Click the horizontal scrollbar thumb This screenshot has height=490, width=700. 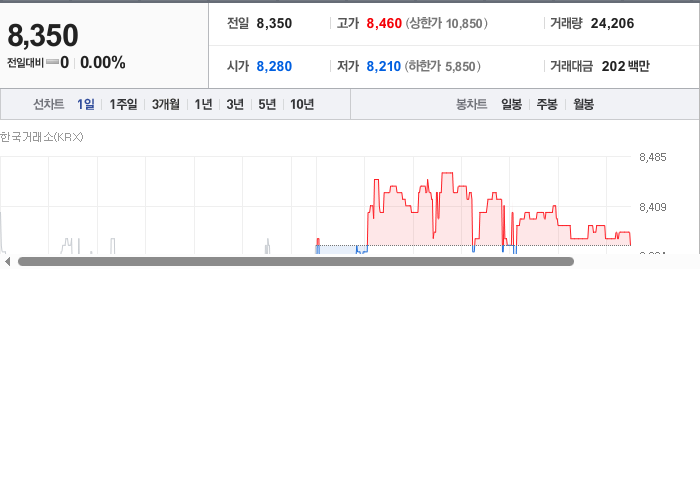[x=296, y=262]
